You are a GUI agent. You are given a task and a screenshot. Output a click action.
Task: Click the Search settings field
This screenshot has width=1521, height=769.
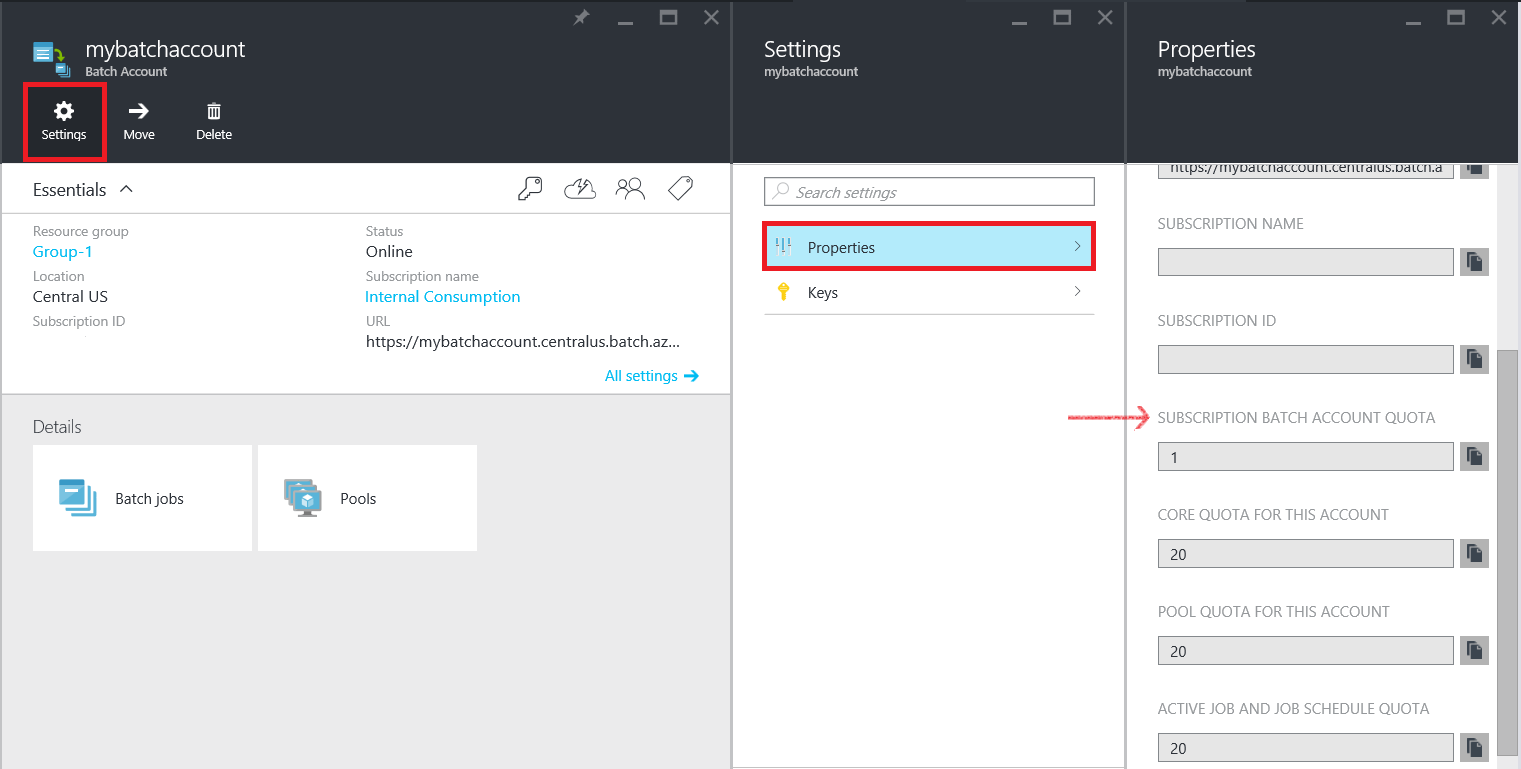(x=929, y=192)
